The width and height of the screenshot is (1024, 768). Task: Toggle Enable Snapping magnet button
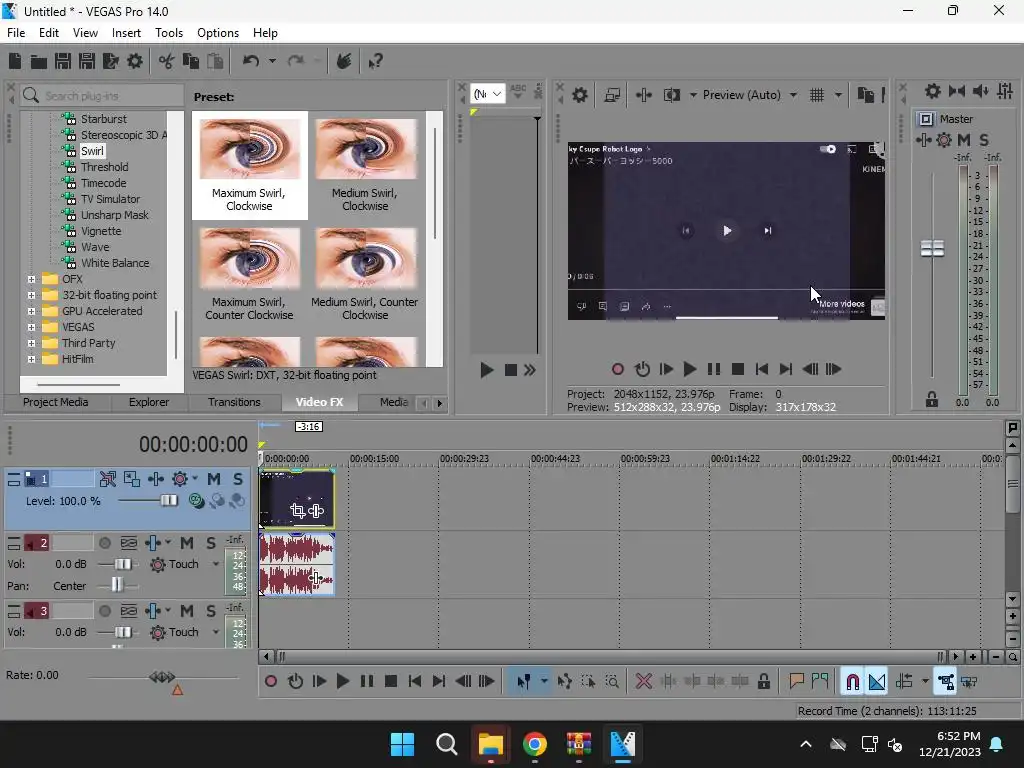(x=852, y=682)
